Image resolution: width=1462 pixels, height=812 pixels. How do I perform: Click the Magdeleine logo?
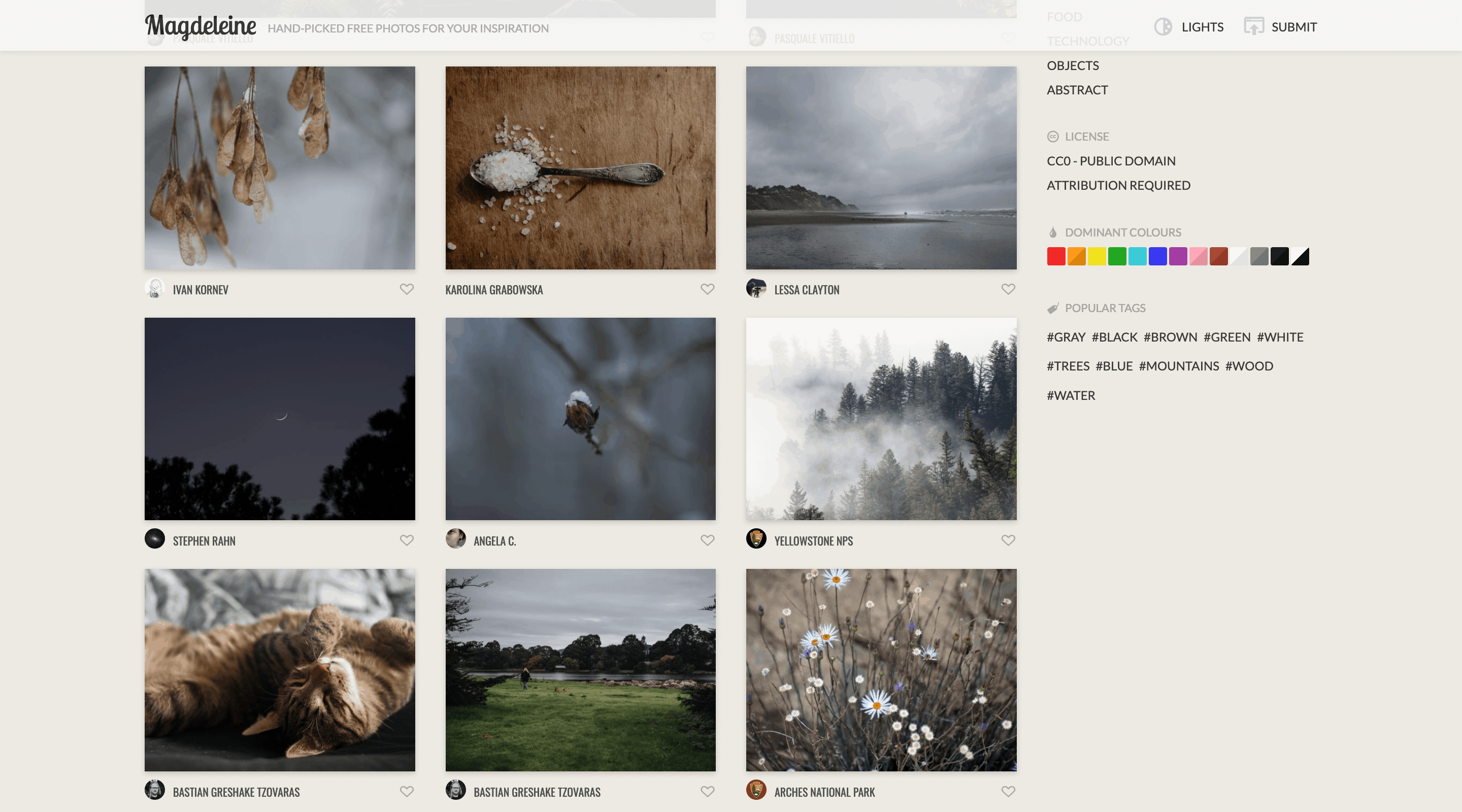tap(201, 26)
